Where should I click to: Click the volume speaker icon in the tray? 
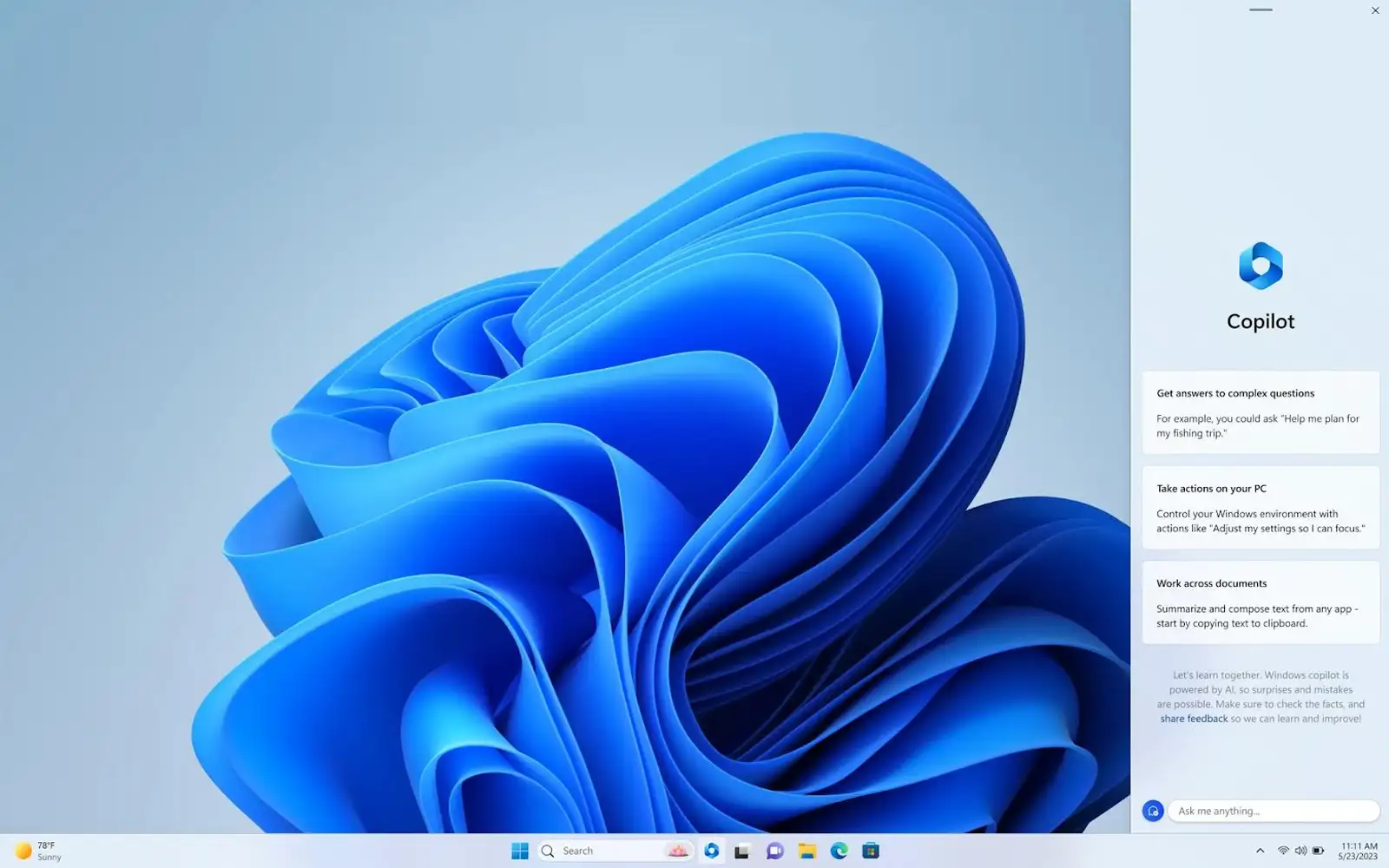(x=1300, y=851)
